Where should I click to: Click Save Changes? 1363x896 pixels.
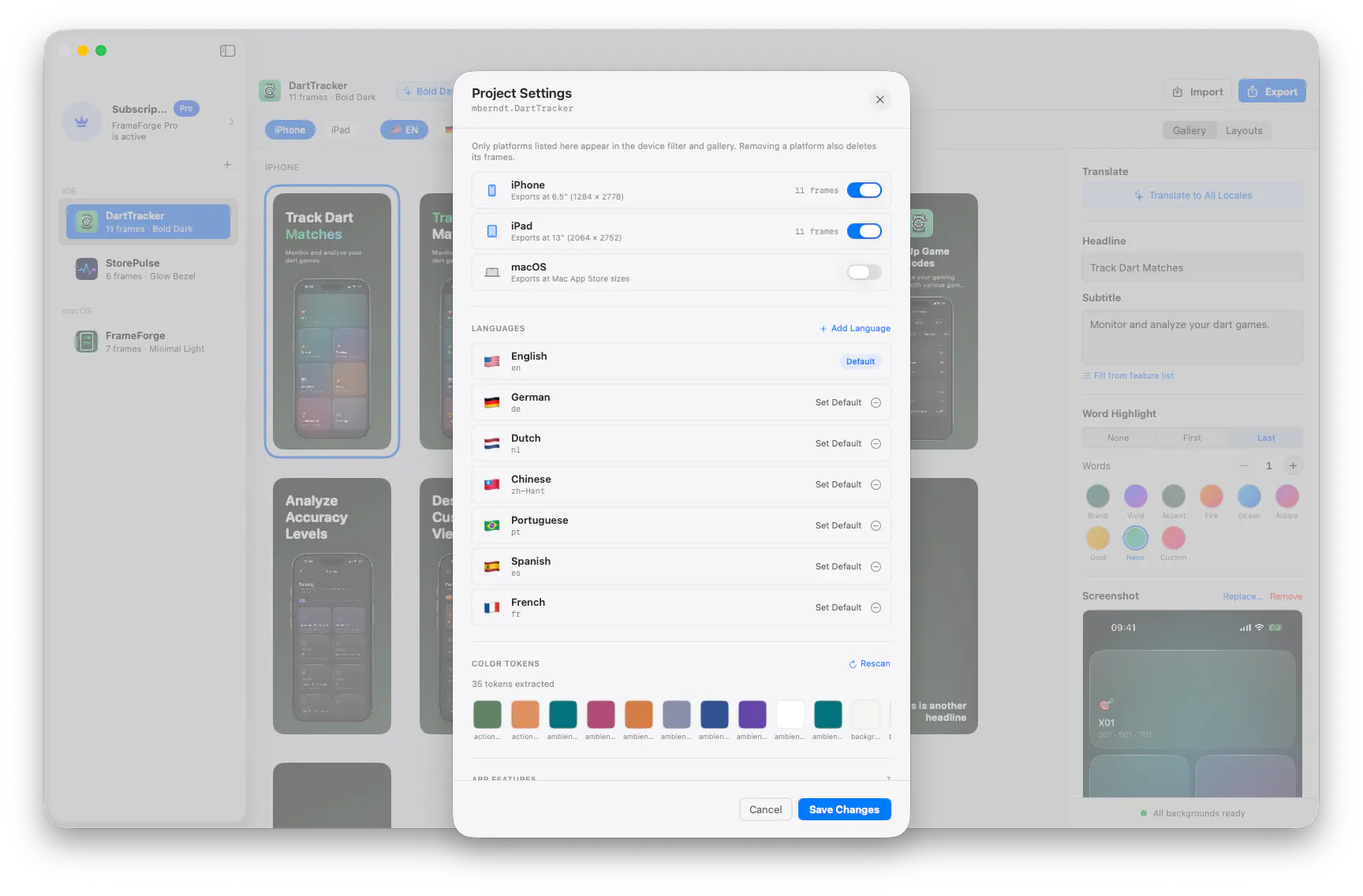tap(844, 809)
